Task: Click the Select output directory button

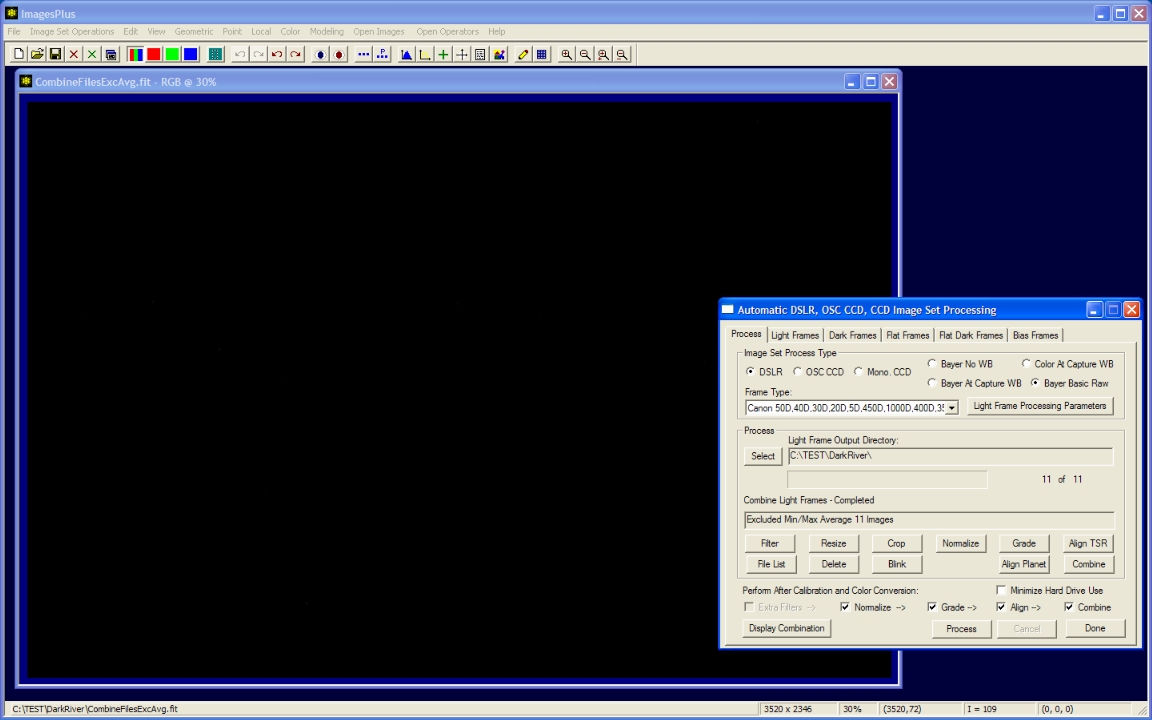Action: [x=763, y=456]
